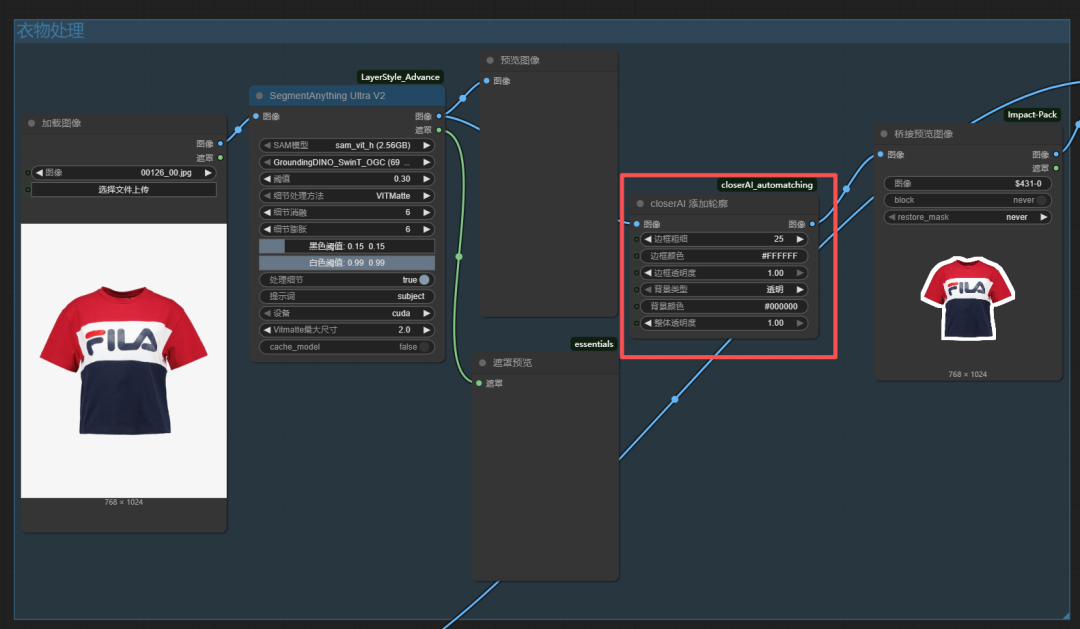Increase Vitmatte最大尺寸 with right arrow

click(426, 330)
